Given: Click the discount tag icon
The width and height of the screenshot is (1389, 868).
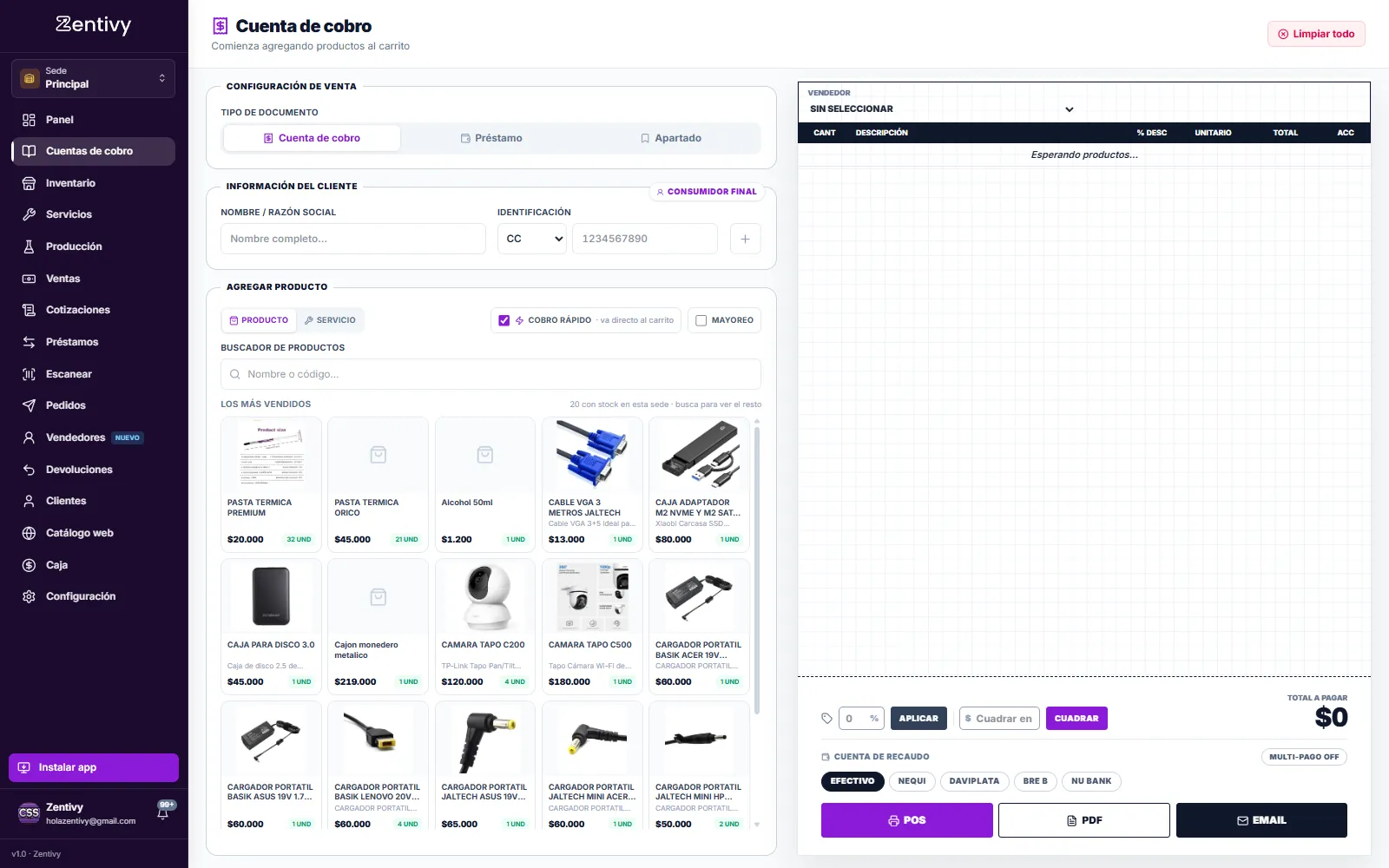Looking at the screenshot, I should coord(826,719).
